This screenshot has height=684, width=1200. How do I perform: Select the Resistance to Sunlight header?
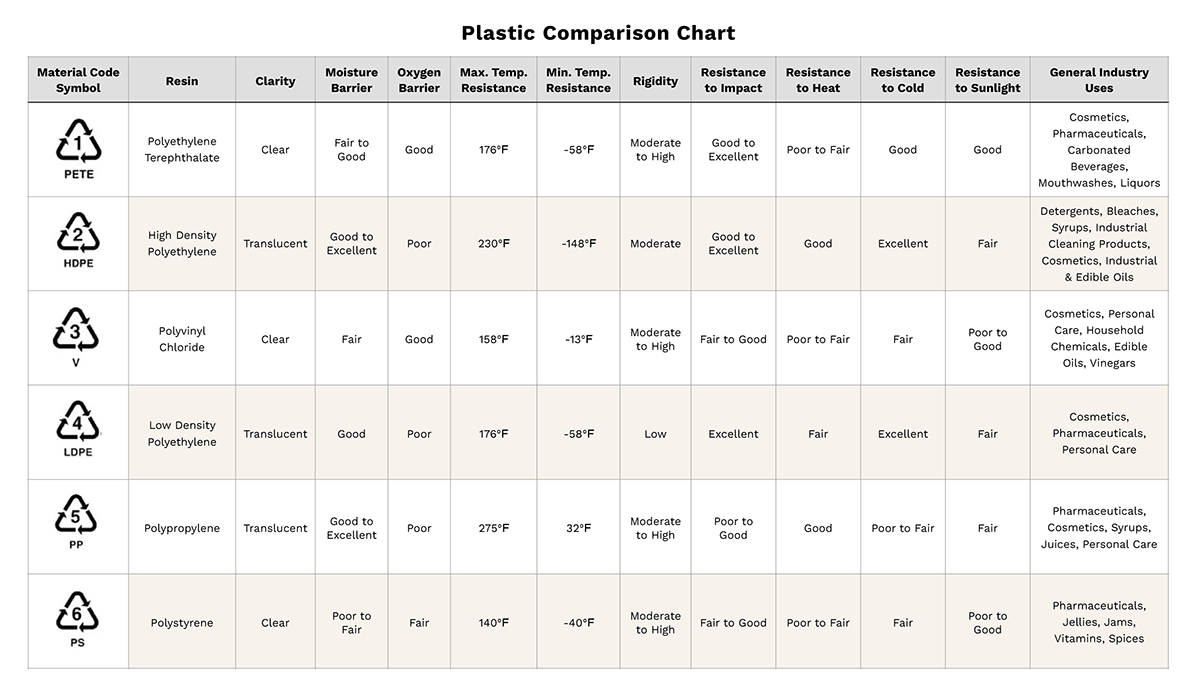tap(987, 80)
